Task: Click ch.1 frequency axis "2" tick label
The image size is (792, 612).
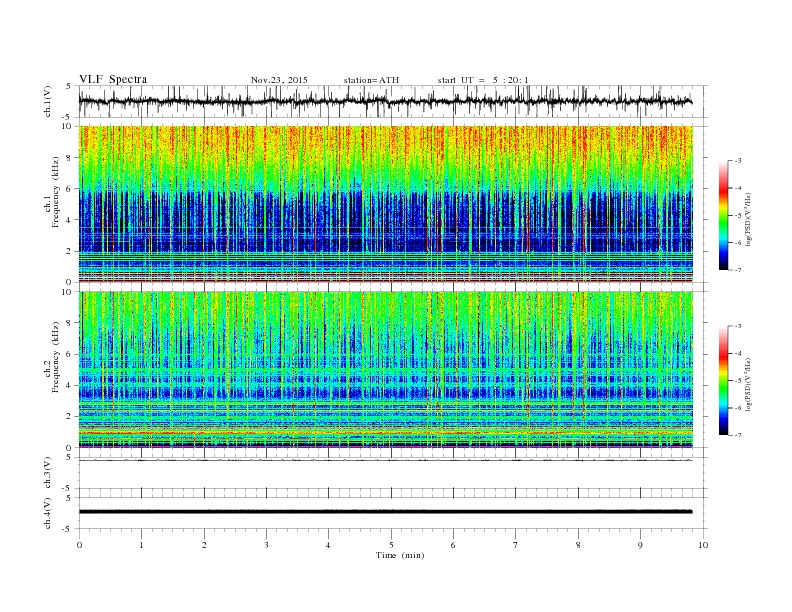Action: click(70, 251)
